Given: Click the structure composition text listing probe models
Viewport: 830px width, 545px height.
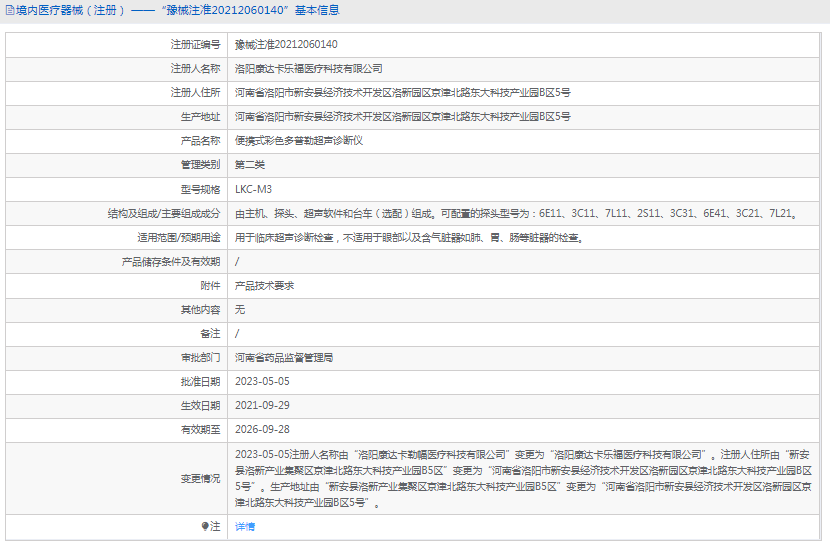Looking at the screenshot, I should point(516,214).
